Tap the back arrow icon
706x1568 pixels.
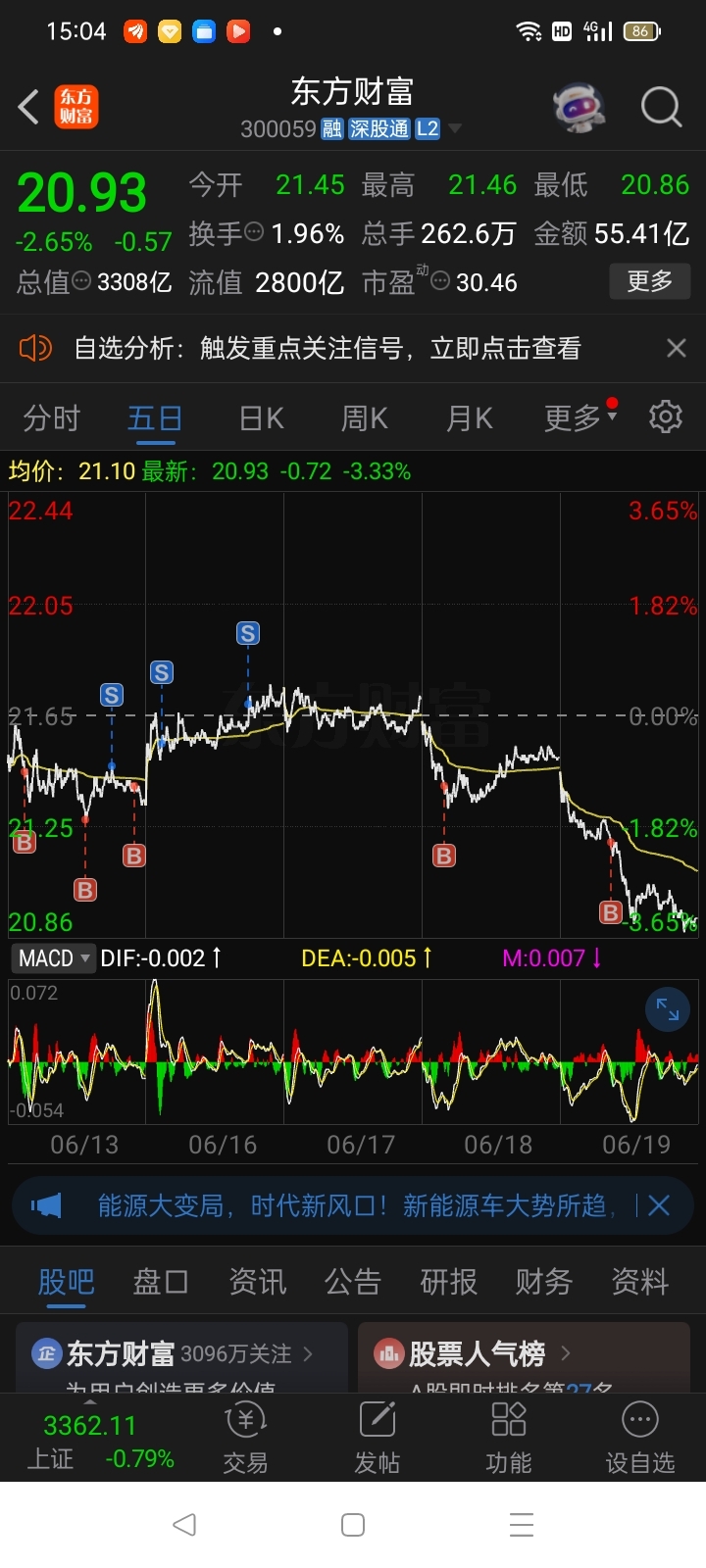click(28, 107)
